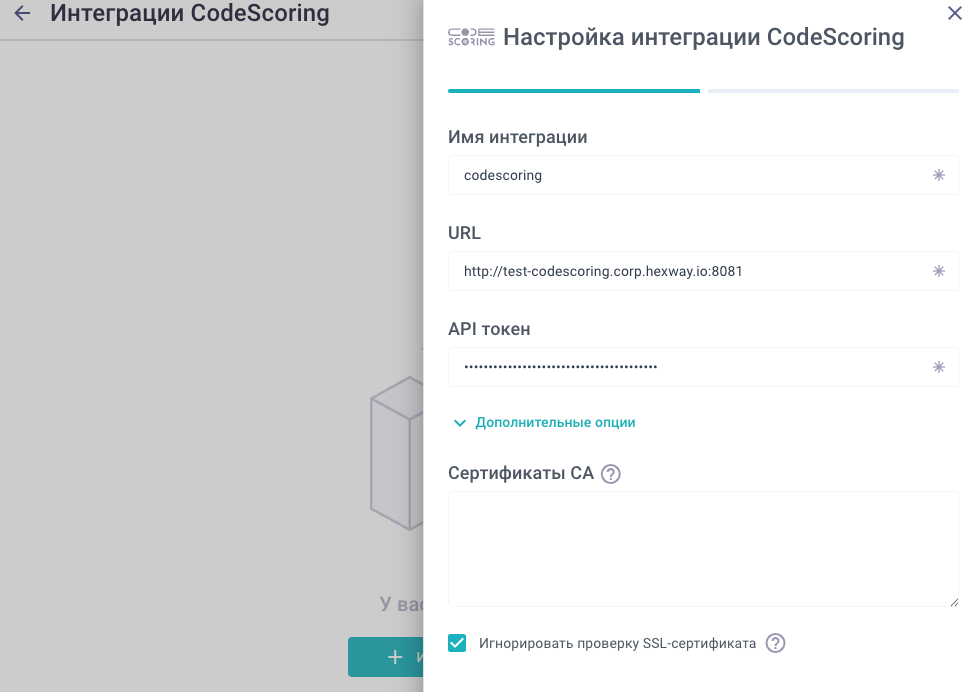Click the required asterisk in URL field

(939, 271)
